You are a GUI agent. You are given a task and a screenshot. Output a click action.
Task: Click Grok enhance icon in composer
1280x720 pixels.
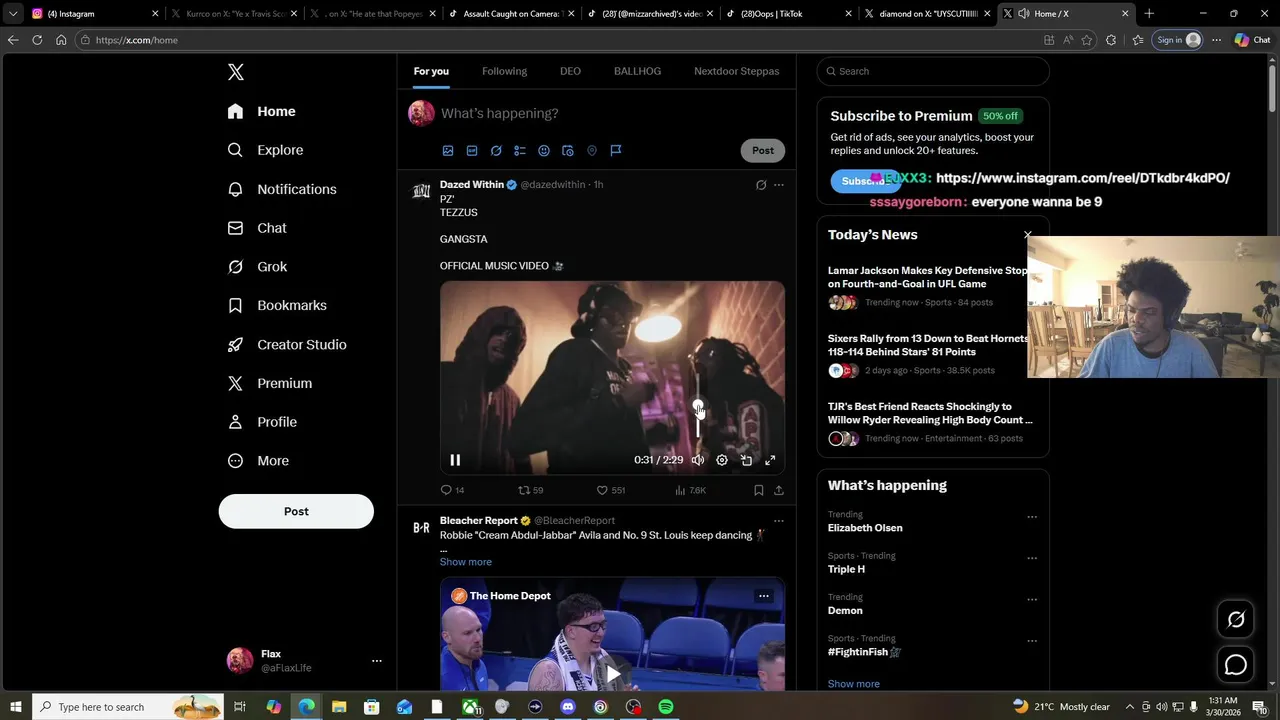coord(496,151)
